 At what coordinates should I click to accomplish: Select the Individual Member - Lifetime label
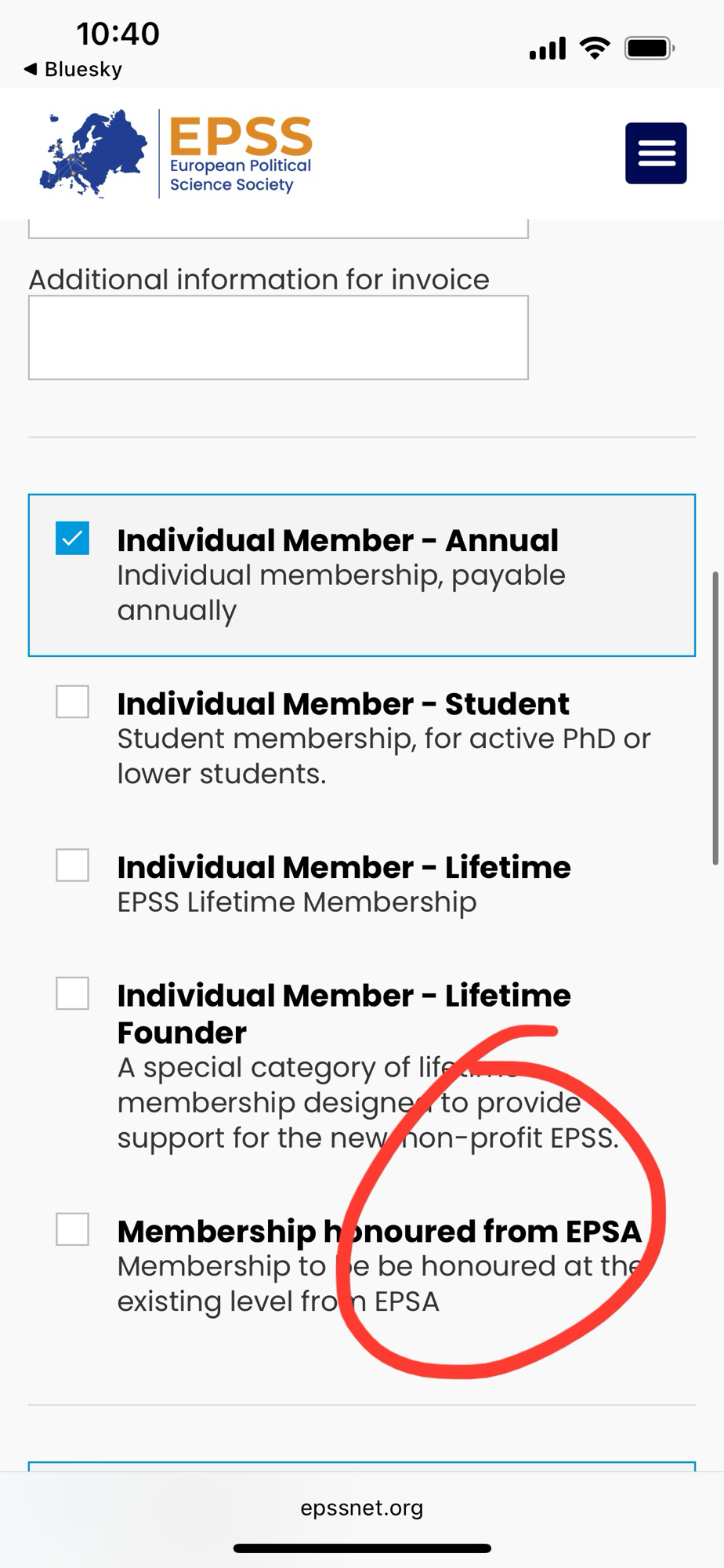pos(344,868)
